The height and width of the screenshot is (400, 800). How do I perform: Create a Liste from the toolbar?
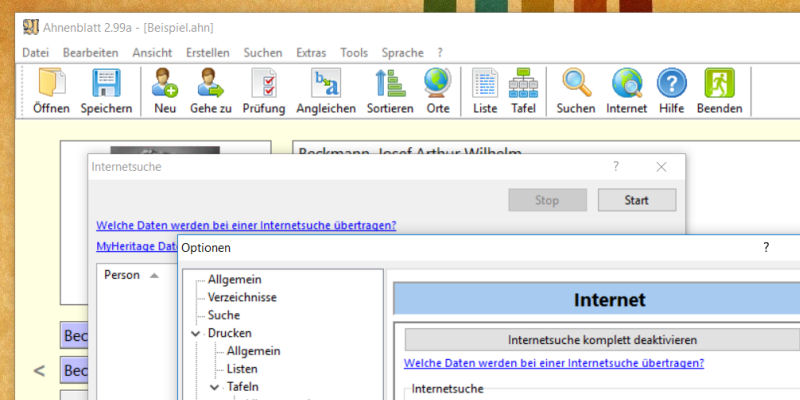coord(485,91)
